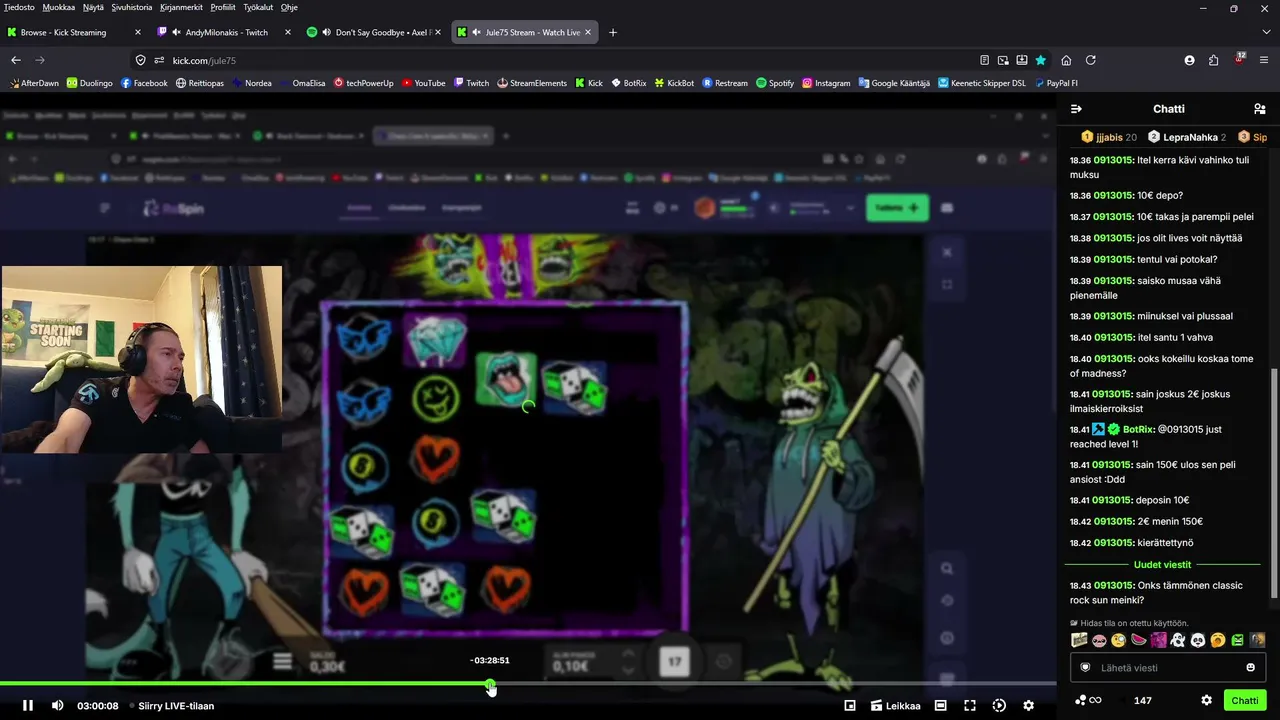
Task: Click the streamer webcam overlay
Action: (141, 359)
